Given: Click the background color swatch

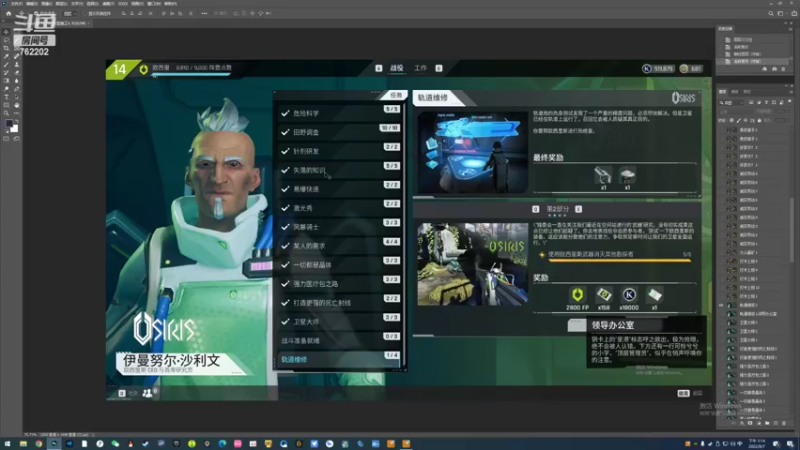Looking at the screenshot, I should pos(14,129).
